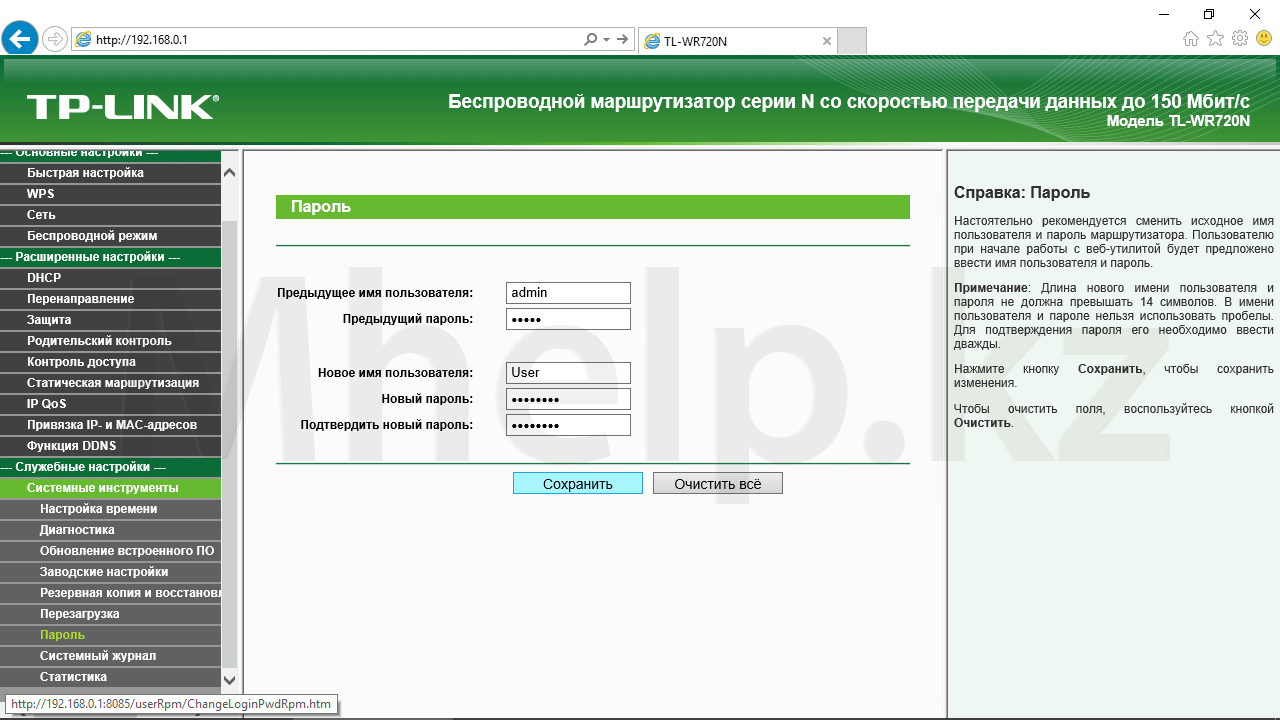Click the browser Back arrow button
This screenshot has width=1280, height=720.
tap(20, 39)
